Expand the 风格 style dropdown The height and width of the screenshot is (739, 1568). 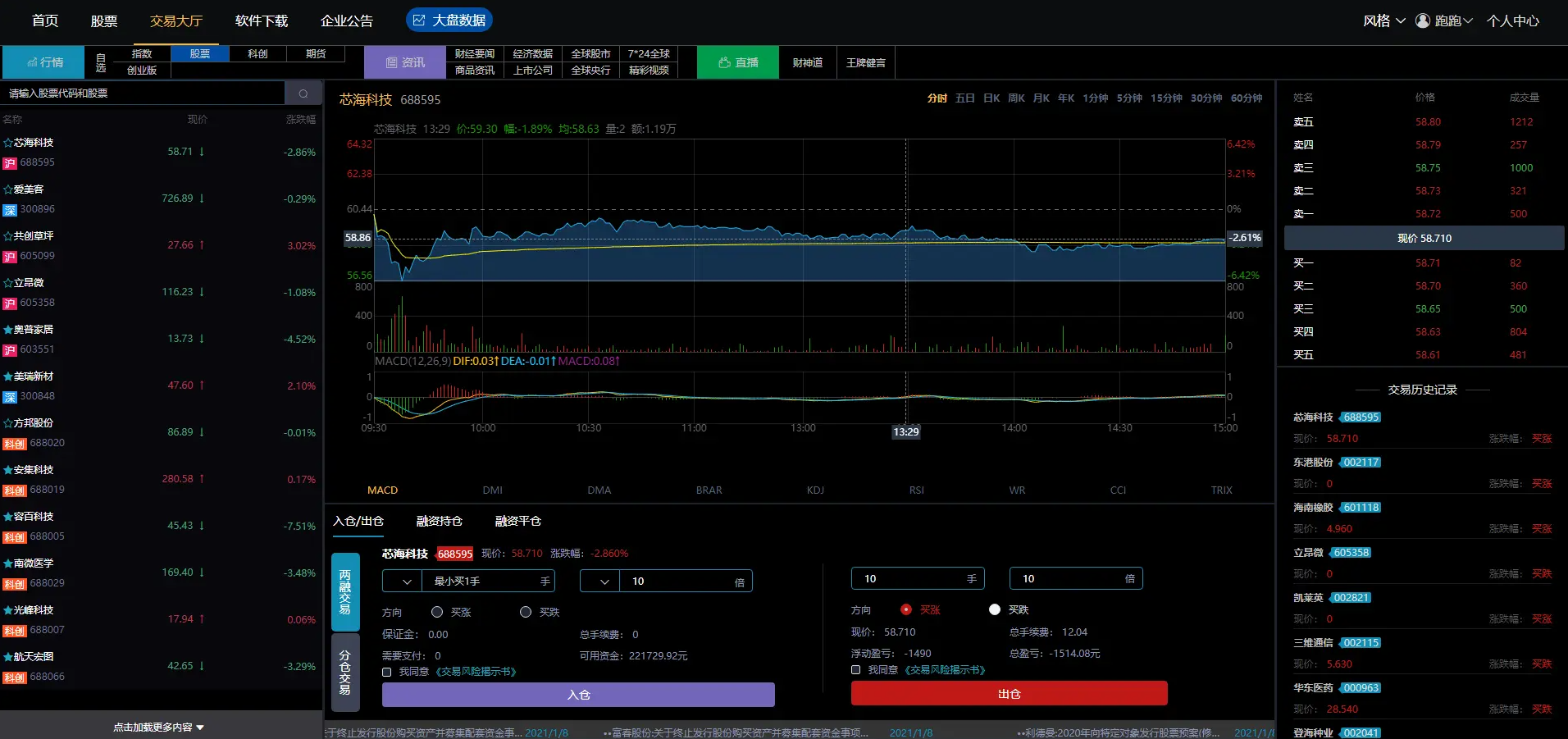pos(1383,21)
